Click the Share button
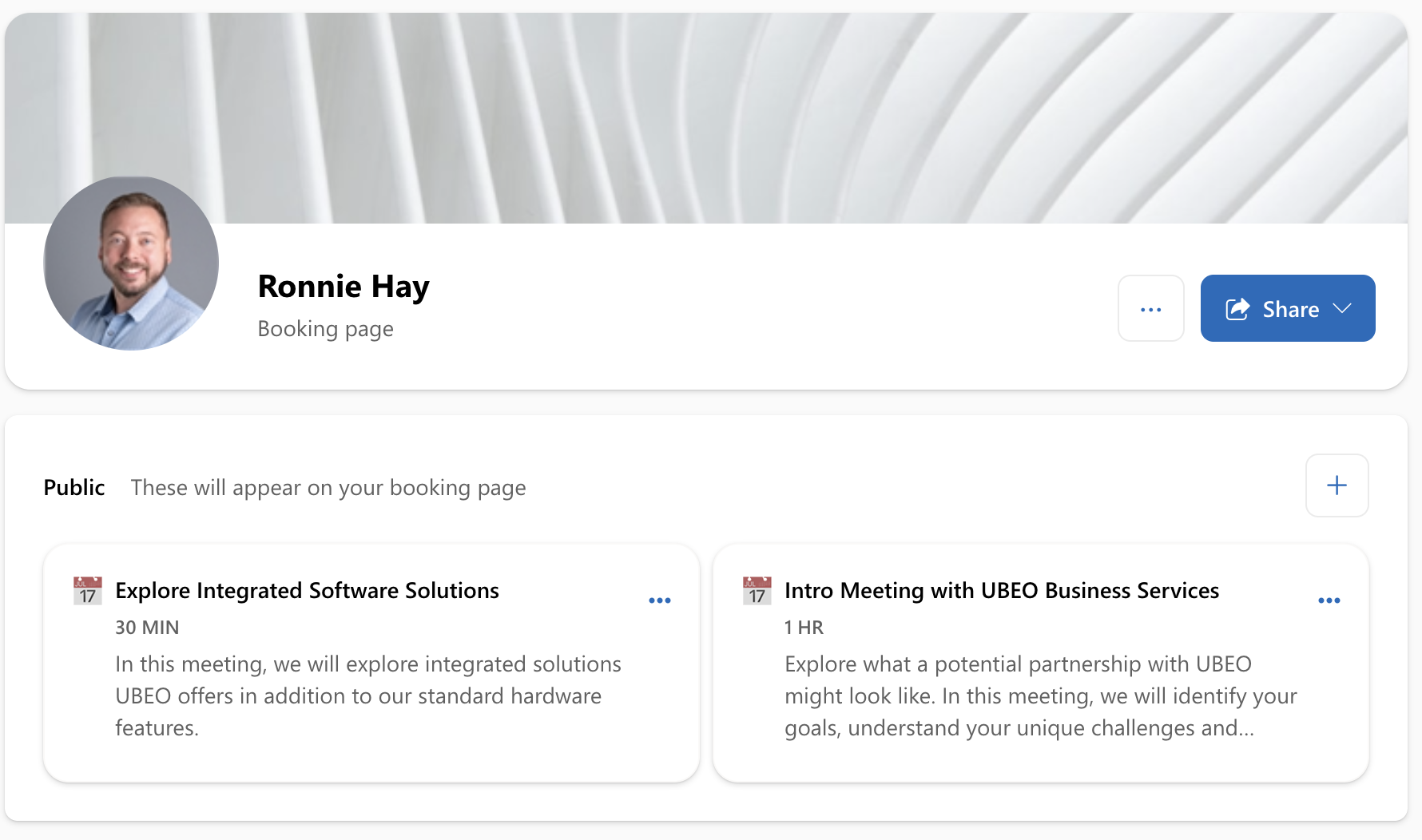This screenshot has height=840, width=1422. 1288,309
